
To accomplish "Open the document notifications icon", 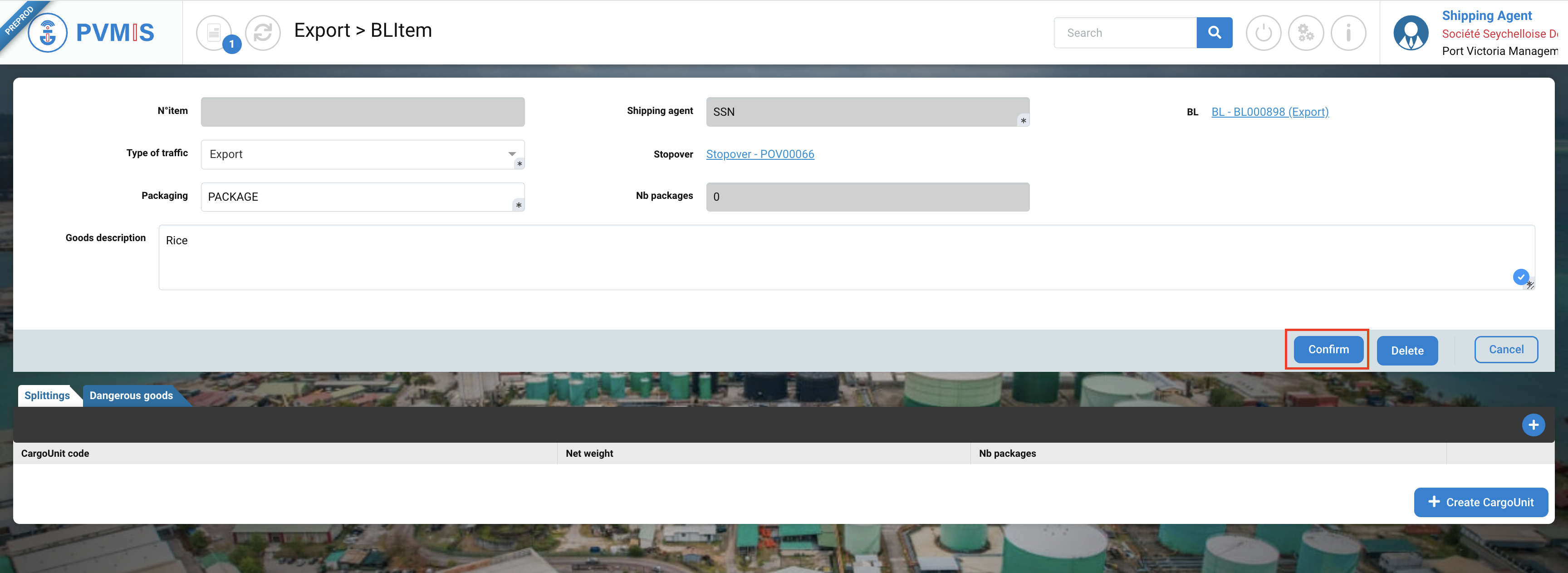I will 214,33.
